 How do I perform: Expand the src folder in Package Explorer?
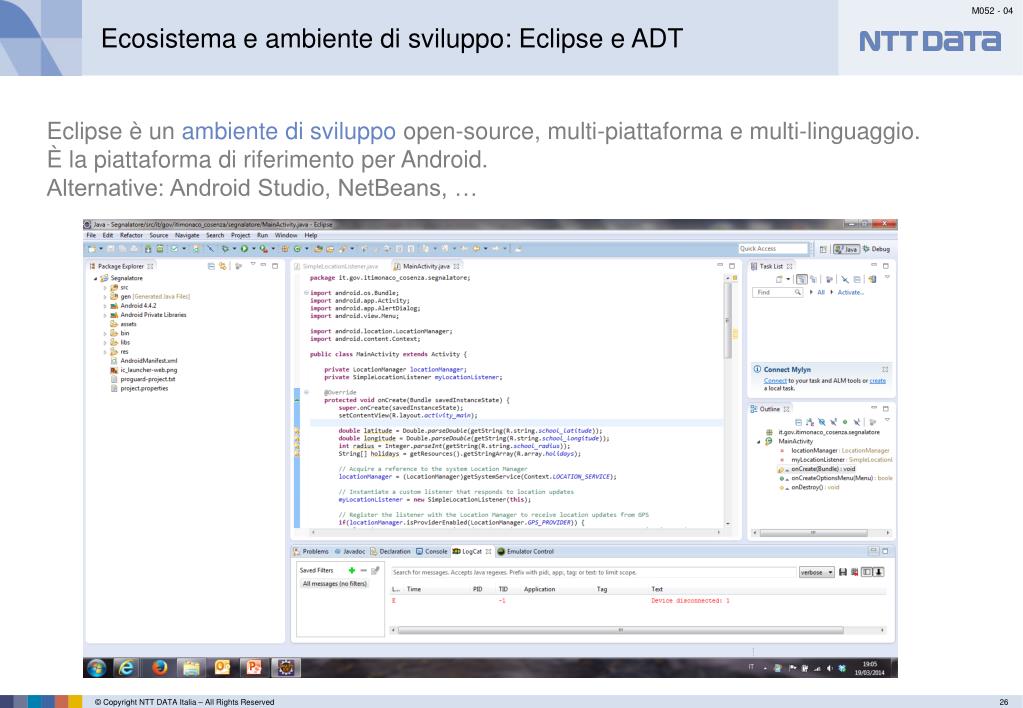(x=104, y=287)
